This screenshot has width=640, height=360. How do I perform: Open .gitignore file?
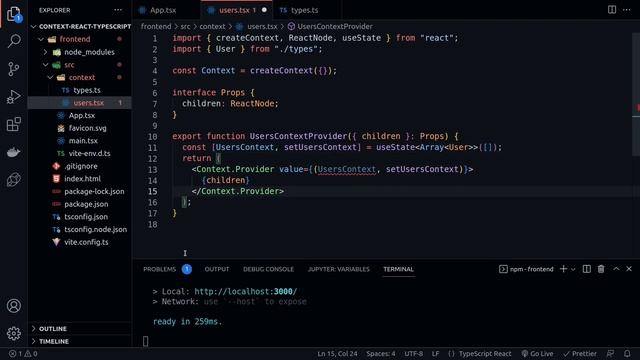coord(80,166)
